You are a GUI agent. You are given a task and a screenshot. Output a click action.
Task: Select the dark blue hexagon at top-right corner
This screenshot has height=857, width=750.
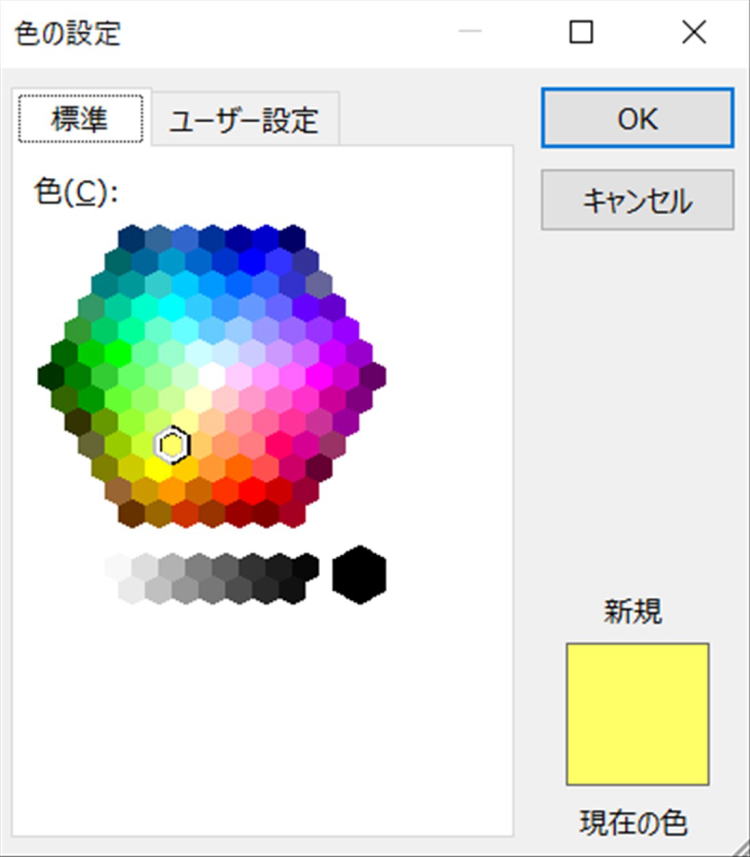(292, 238)
